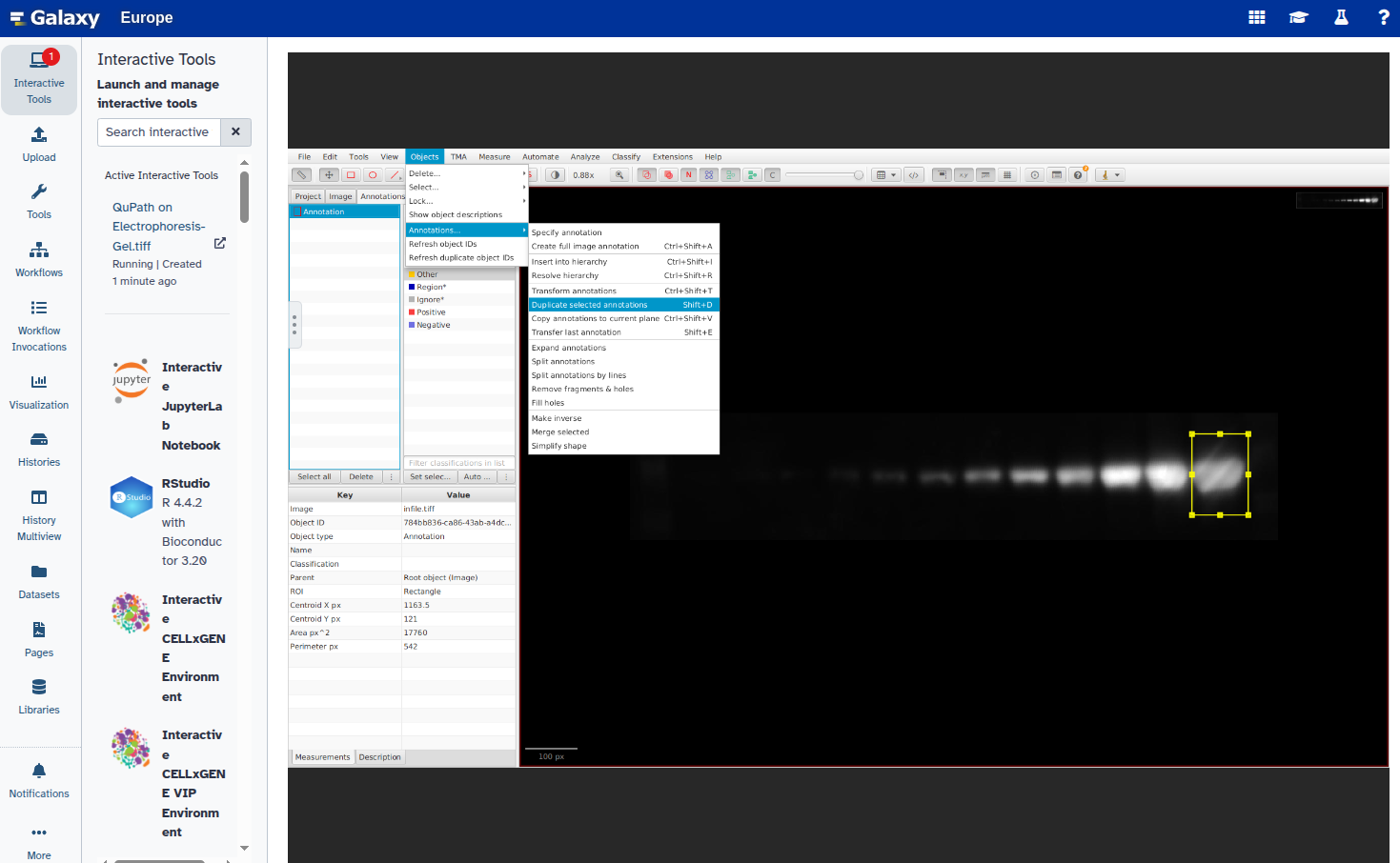Click Select all annotations button
1400x863 pixels.
[314, 476]
